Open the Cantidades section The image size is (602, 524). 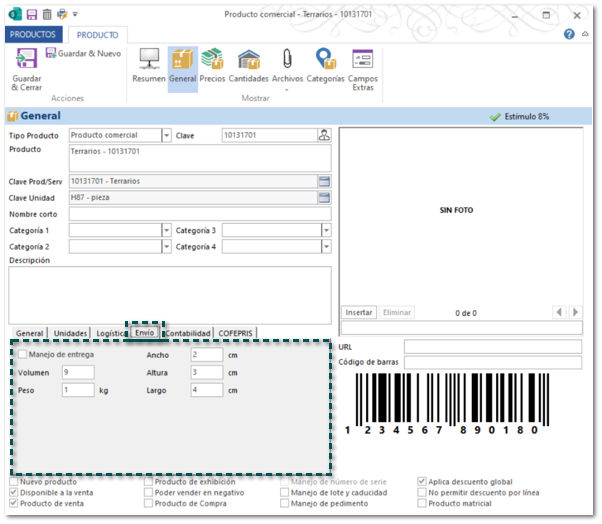tap(248, 59)
